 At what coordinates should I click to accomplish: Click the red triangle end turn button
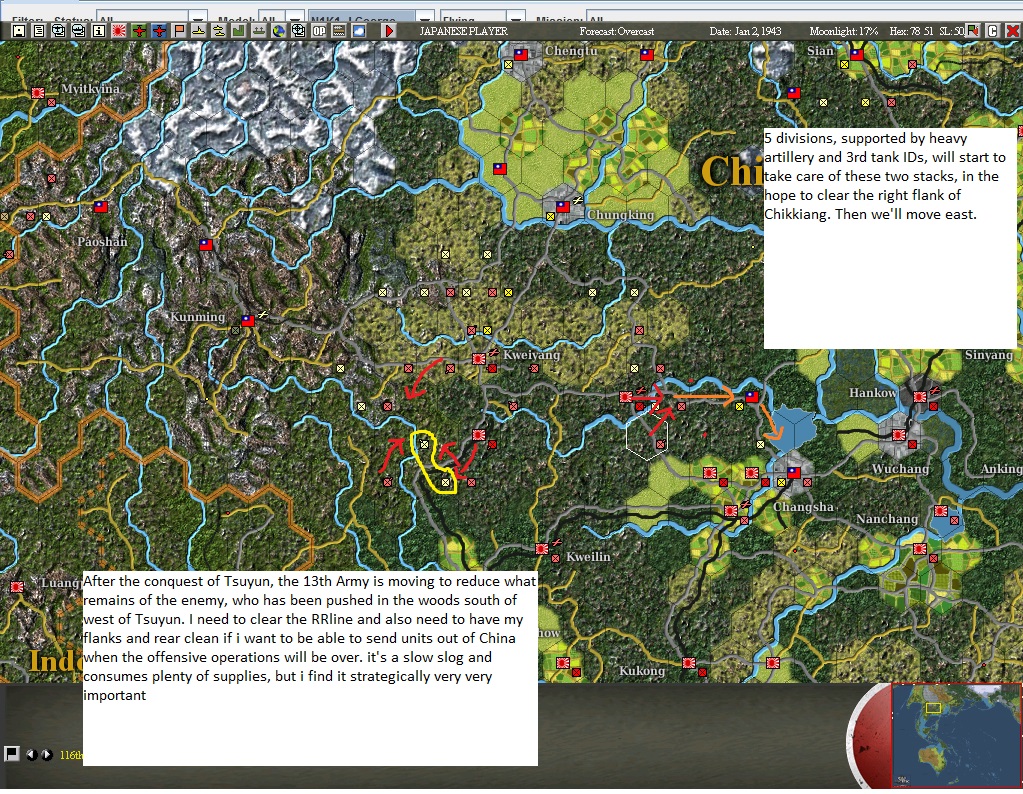click(x=389, y=31)
